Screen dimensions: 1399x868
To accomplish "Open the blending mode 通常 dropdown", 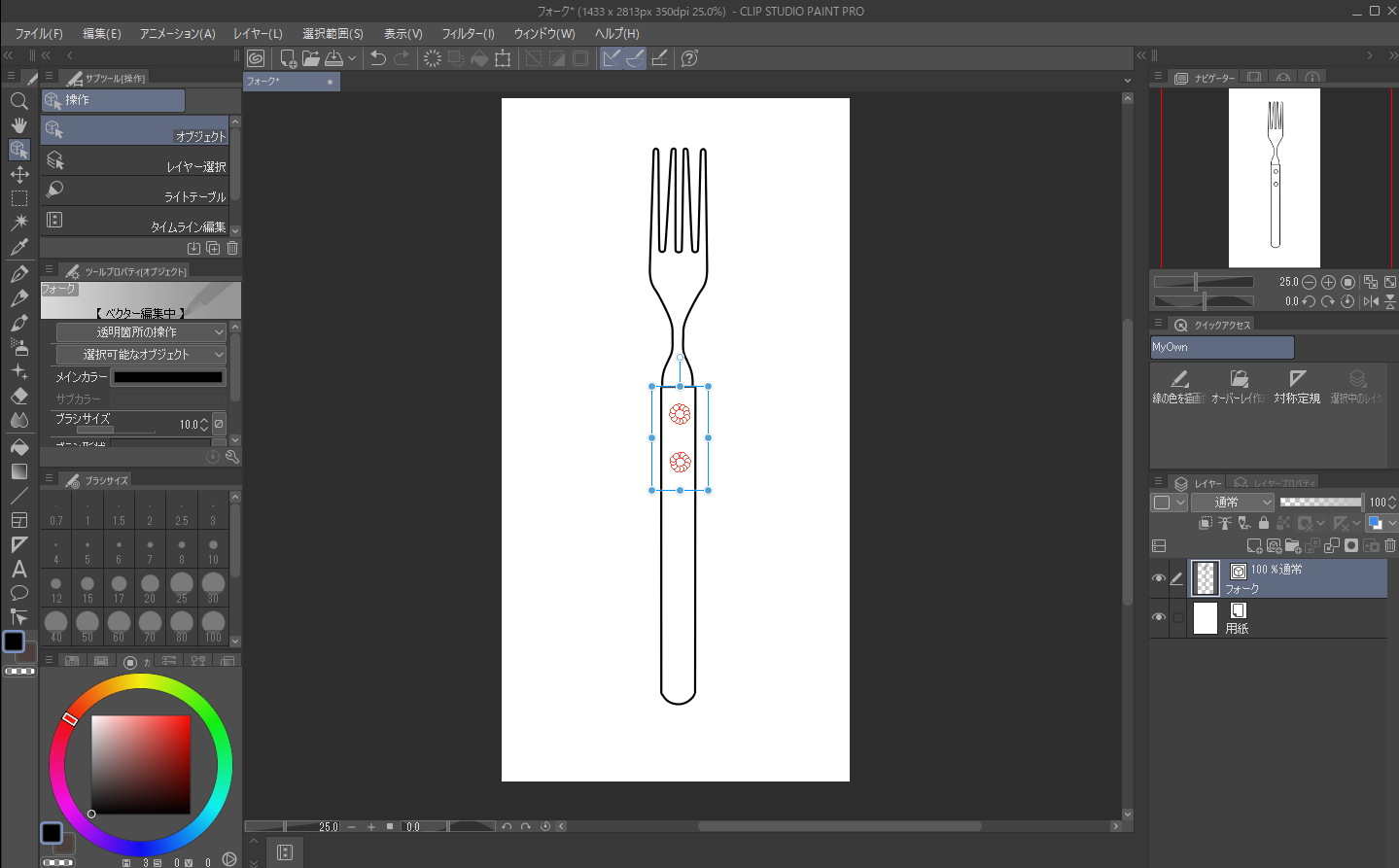I will point(1232,503).
